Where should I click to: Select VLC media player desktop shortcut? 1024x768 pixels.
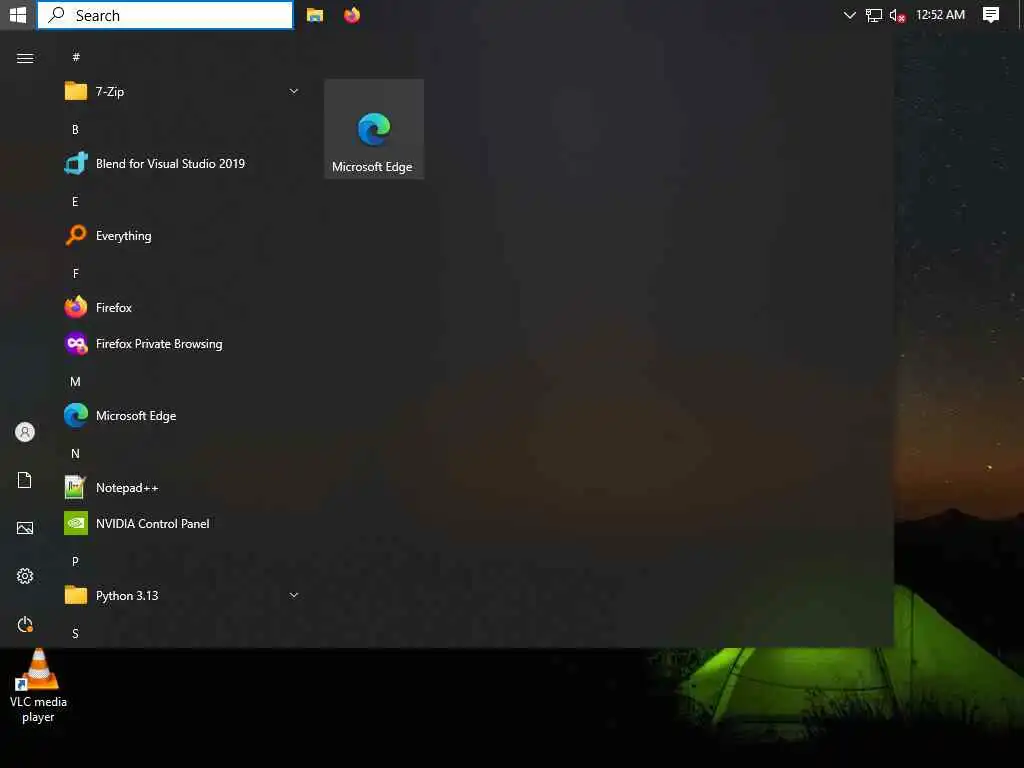click(x=38, y=686)
